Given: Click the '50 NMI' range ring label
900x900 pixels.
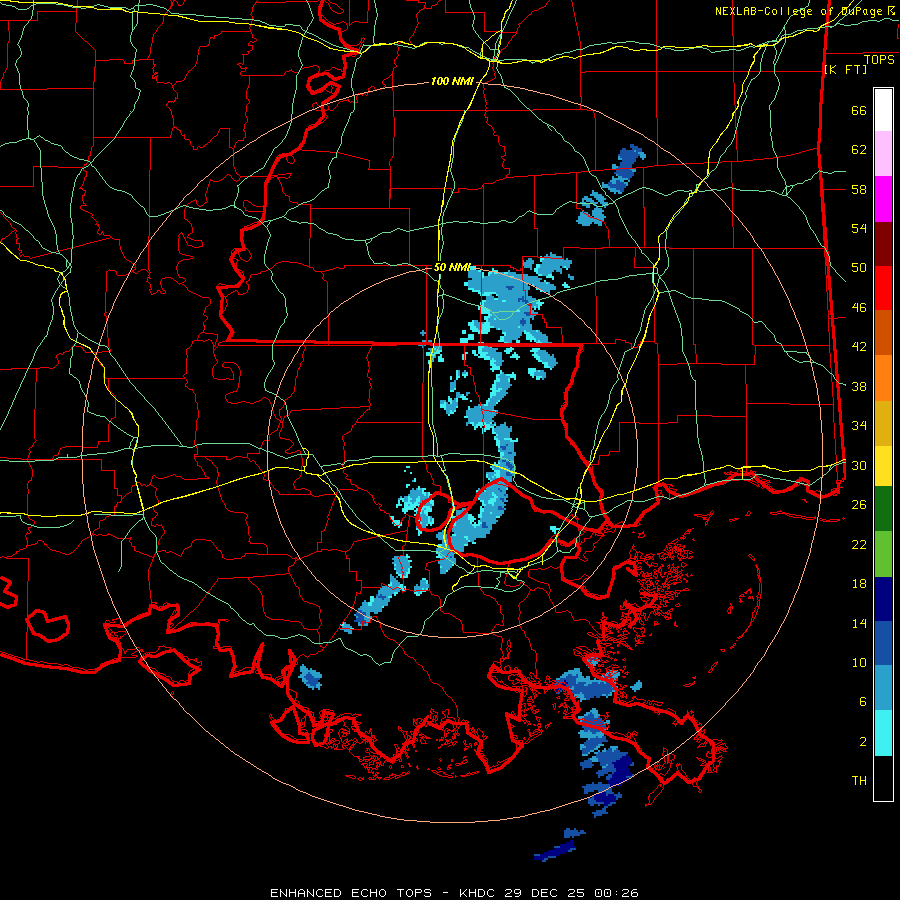Looking at the screenshot, I should click(x=452, y=267).
